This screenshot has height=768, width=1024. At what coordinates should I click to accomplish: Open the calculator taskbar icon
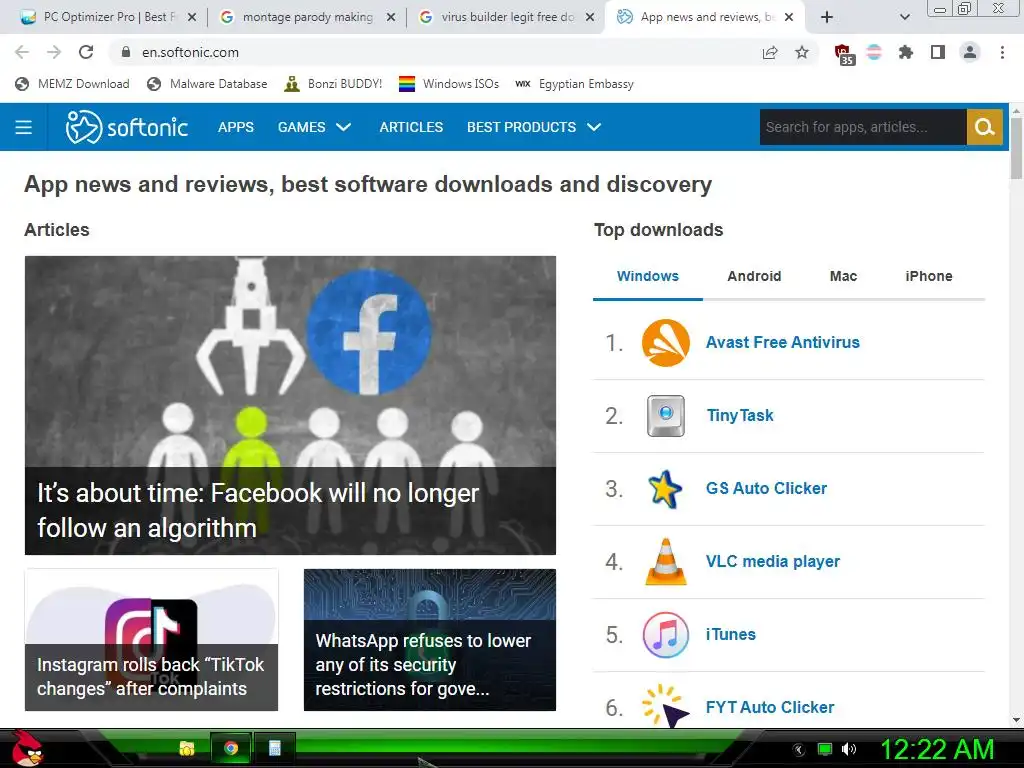coord(274,748)
